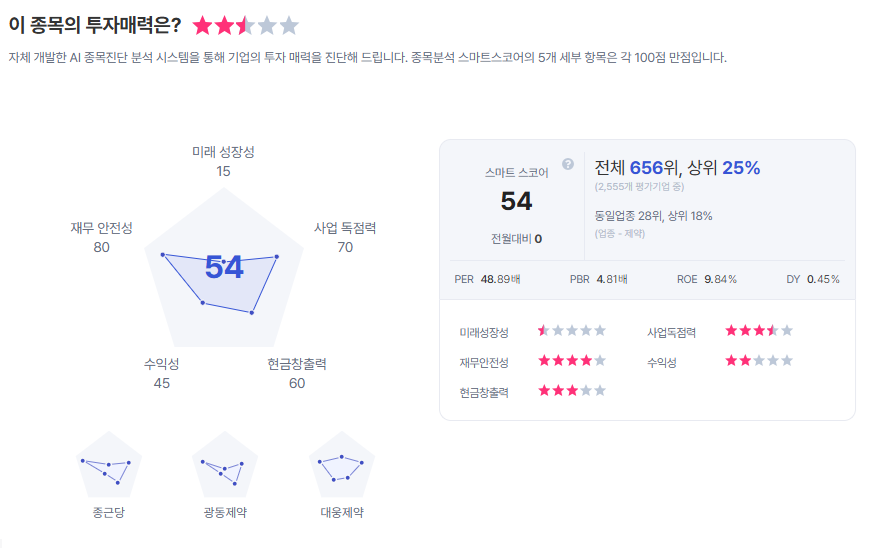Click the 종근당 company name link

pos(108,513)
